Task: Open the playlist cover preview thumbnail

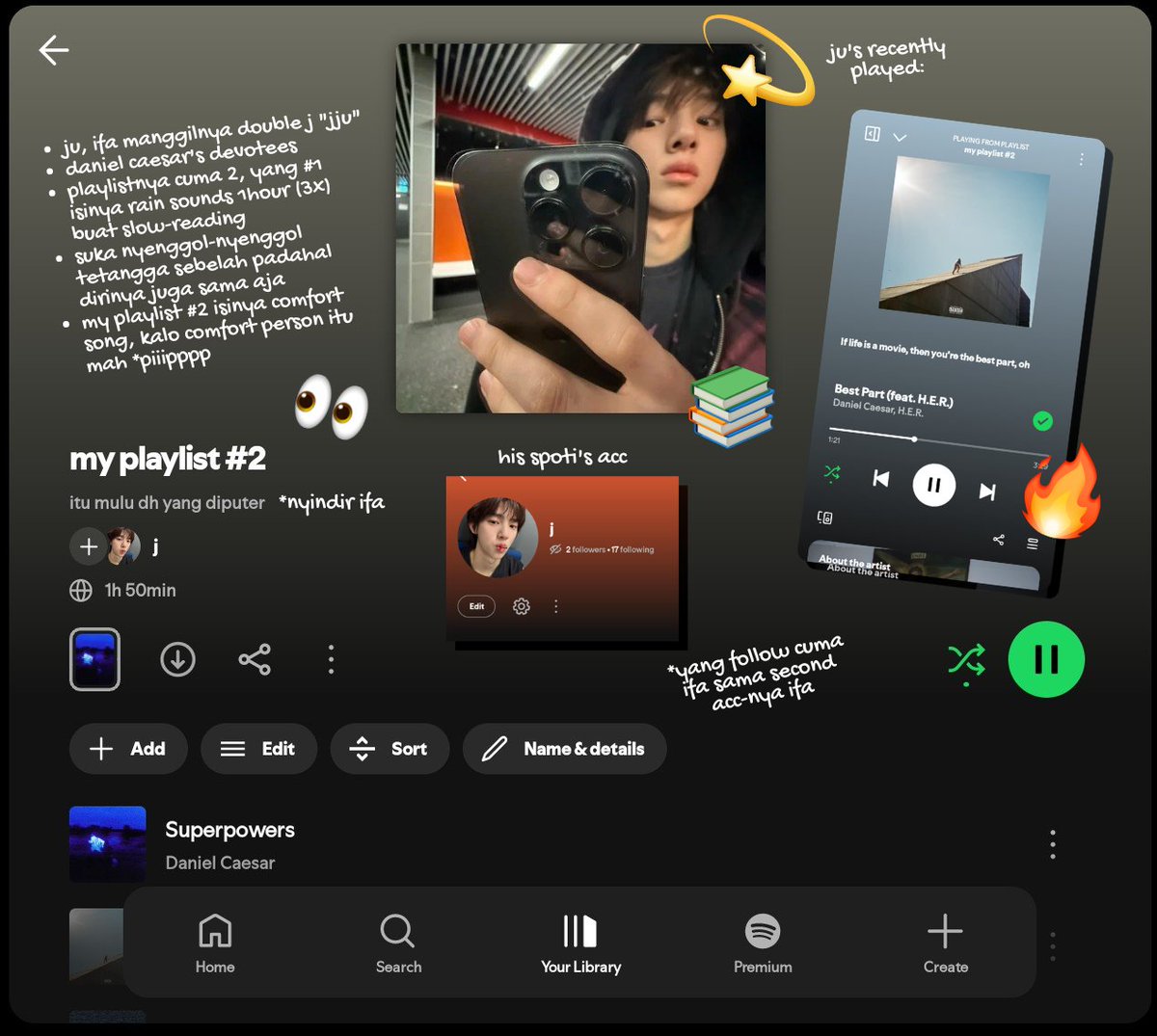Action: [x=94, y=659]
